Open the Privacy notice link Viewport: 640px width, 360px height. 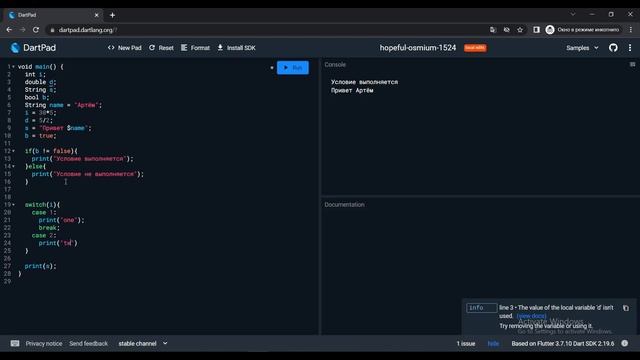(44, 344)
